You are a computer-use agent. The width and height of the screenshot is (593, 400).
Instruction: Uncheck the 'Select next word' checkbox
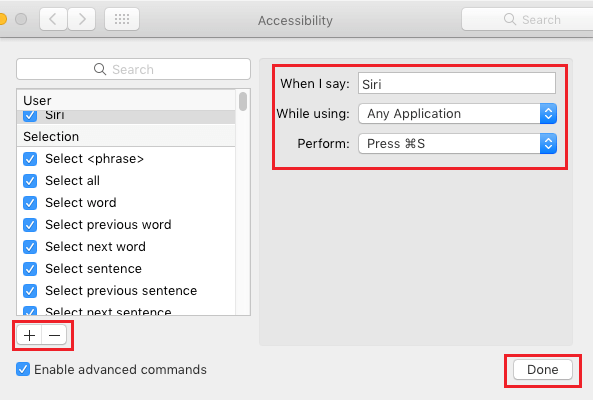[x=30, y=247]
